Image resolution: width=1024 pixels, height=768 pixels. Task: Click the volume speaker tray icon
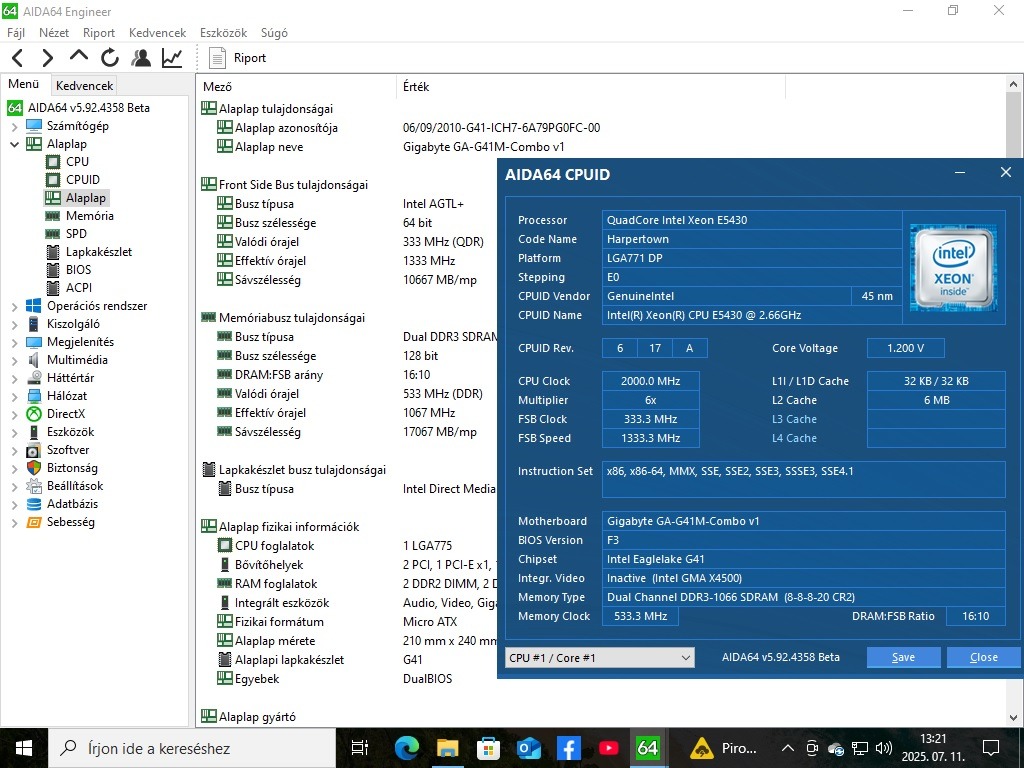[884, 748]
